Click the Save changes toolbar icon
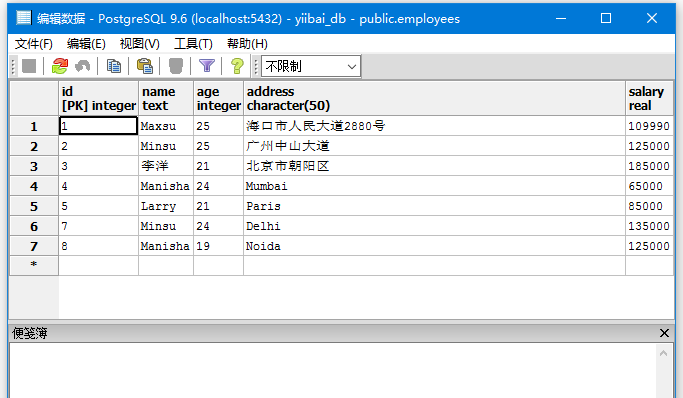Screen dimensions: 683x398 (29, 66)
